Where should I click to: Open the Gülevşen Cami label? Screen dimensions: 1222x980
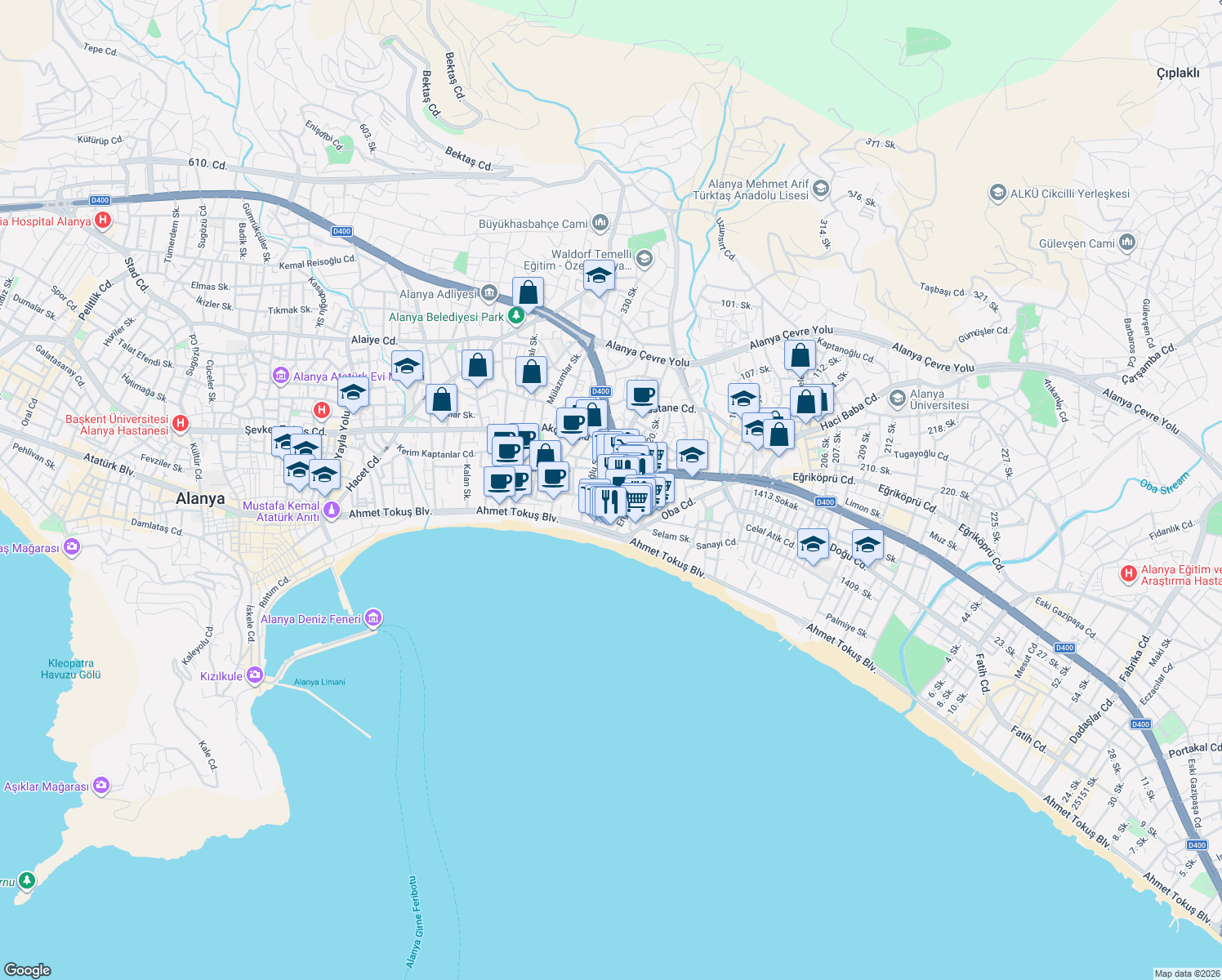point(1077,243)
